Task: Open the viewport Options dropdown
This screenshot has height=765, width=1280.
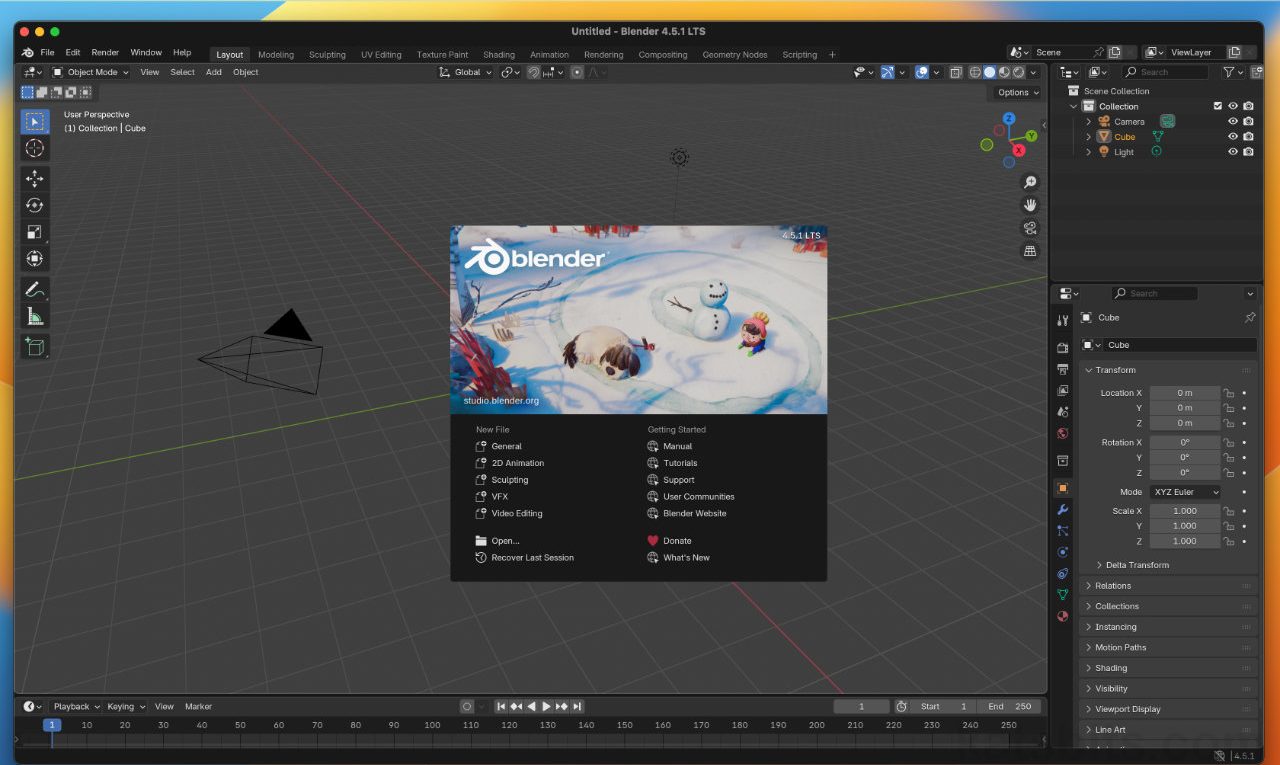Action: (1018, 92)
